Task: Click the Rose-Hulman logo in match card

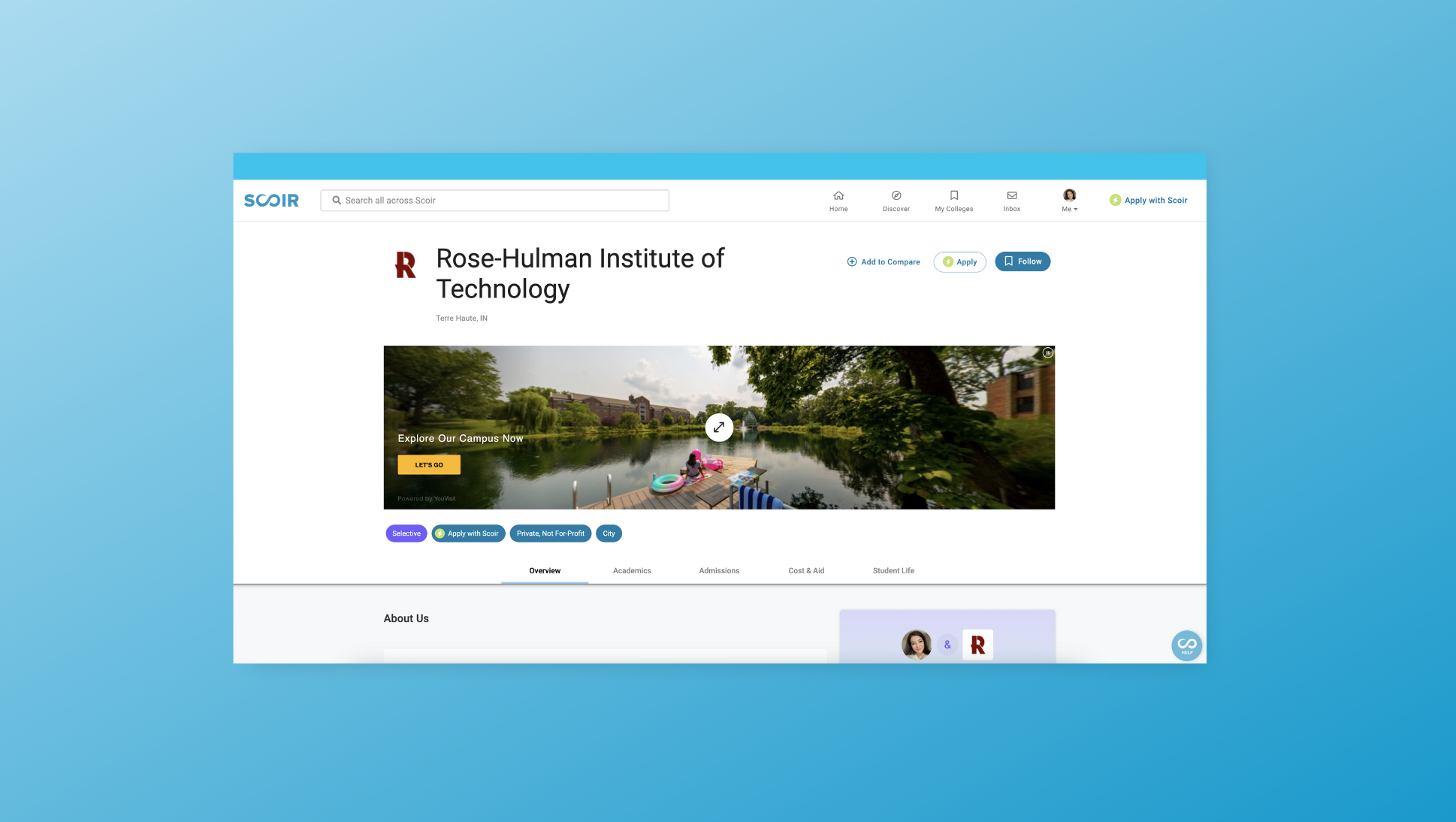Action: coord(977,645)
